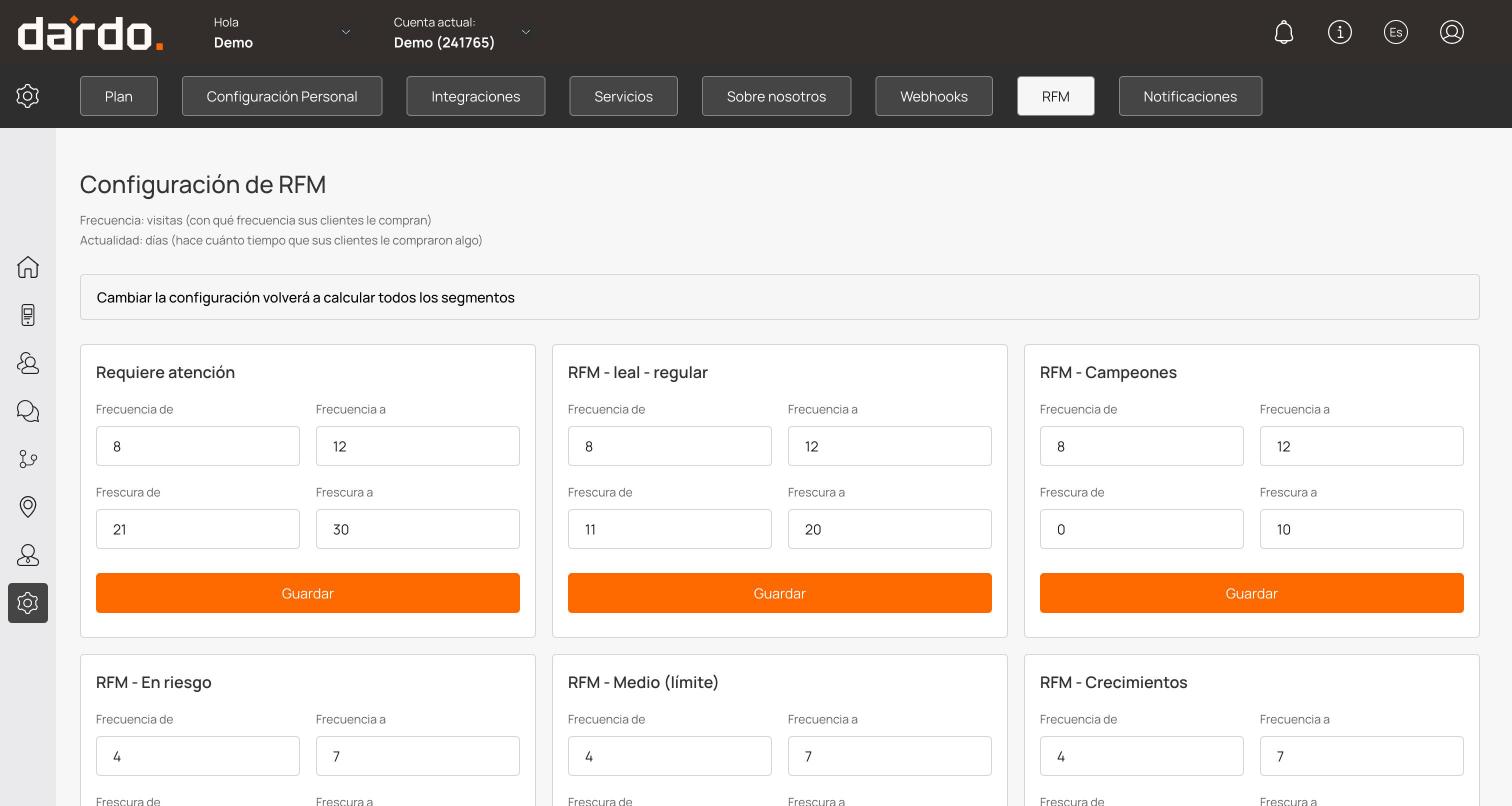This screenshot has height=806, width=1512.
Task: Switch to the Integraciones tab
Action: tap(476, 96)
